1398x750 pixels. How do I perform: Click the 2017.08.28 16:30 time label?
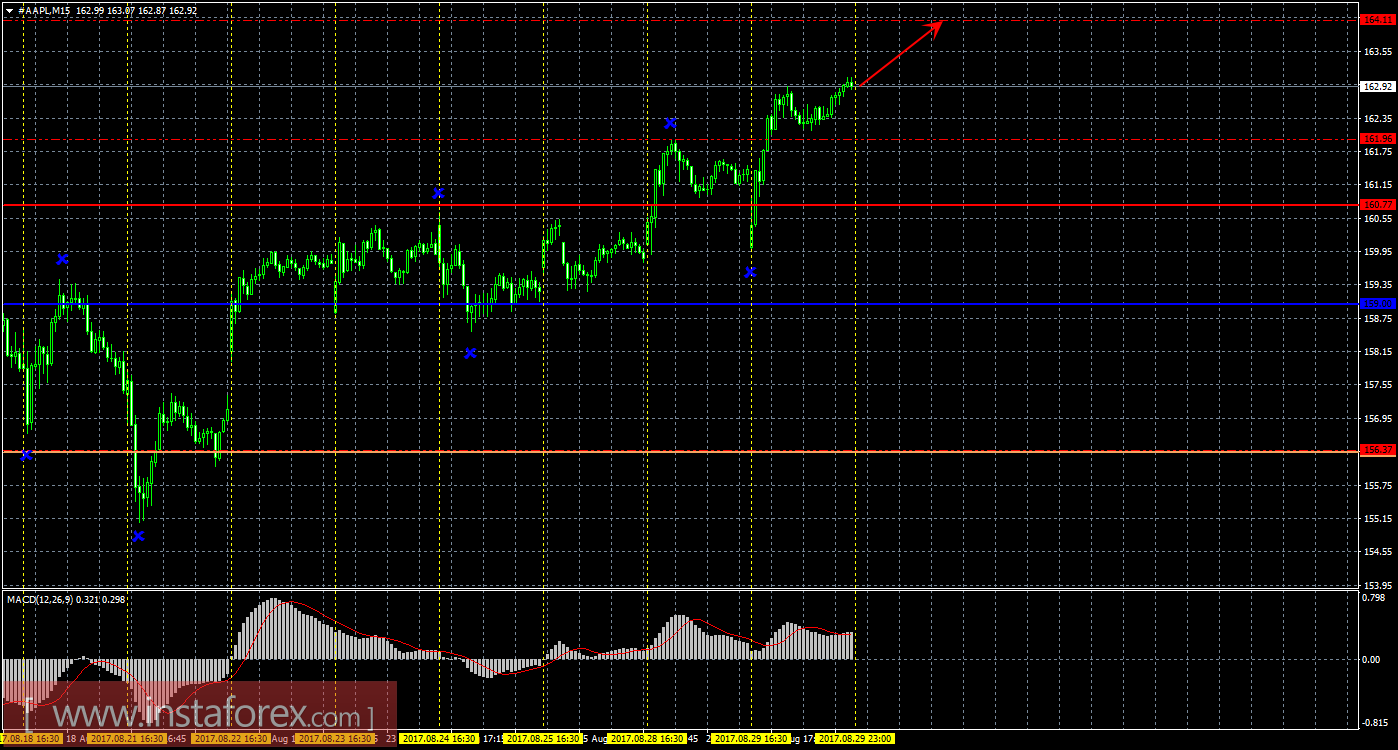[x=645, y=739]
